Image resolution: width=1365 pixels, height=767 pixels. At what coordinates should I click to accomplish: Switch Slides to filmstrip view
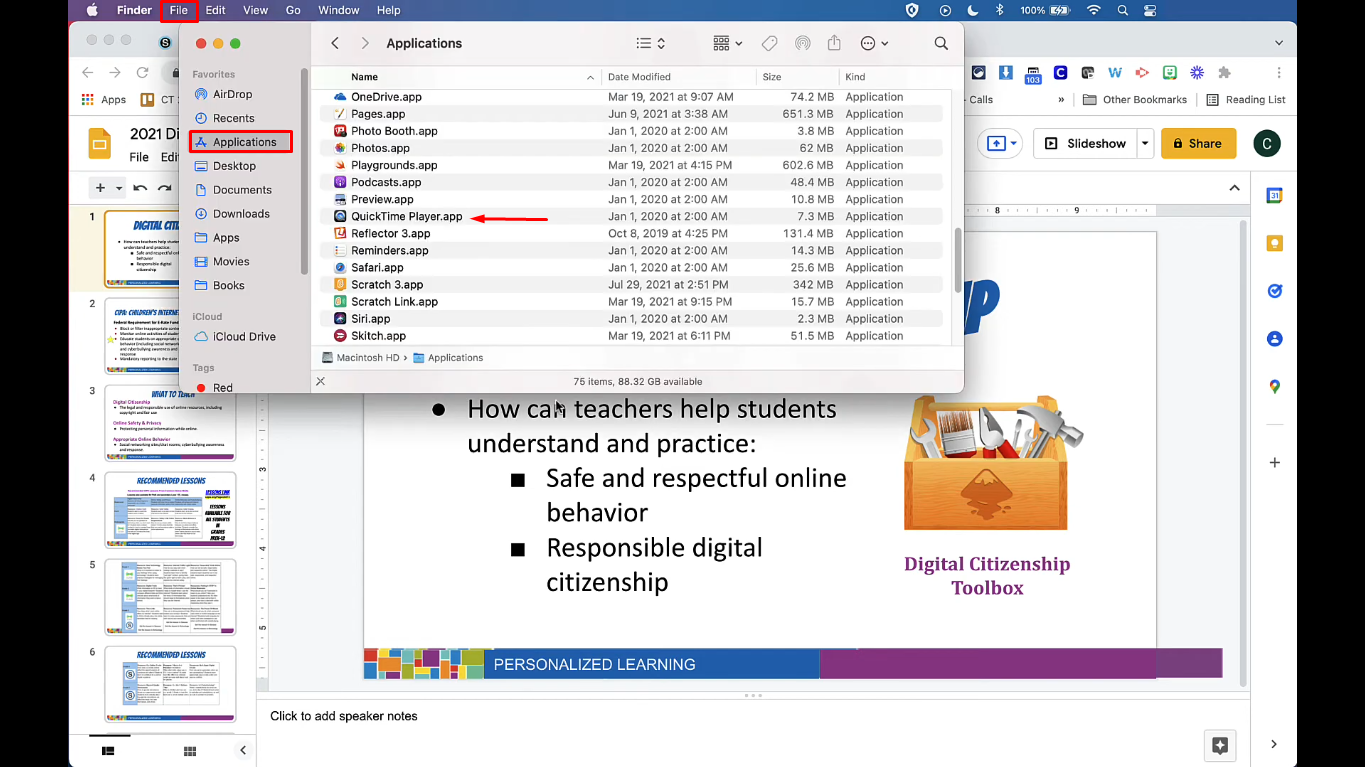[x=108, y=750]
